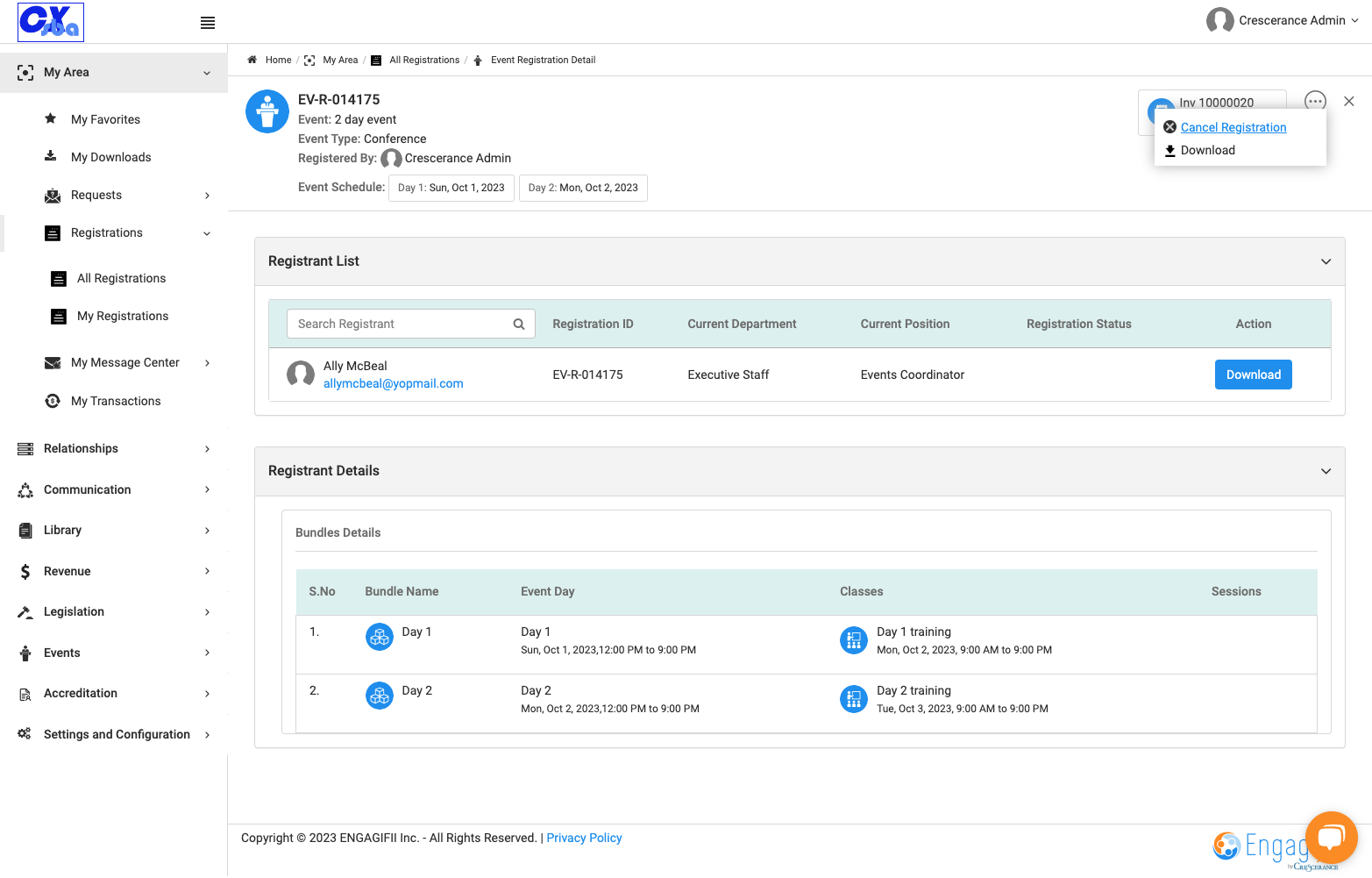Open My Transactions in sidebar
1372x878 pixels.
(116, 401)
